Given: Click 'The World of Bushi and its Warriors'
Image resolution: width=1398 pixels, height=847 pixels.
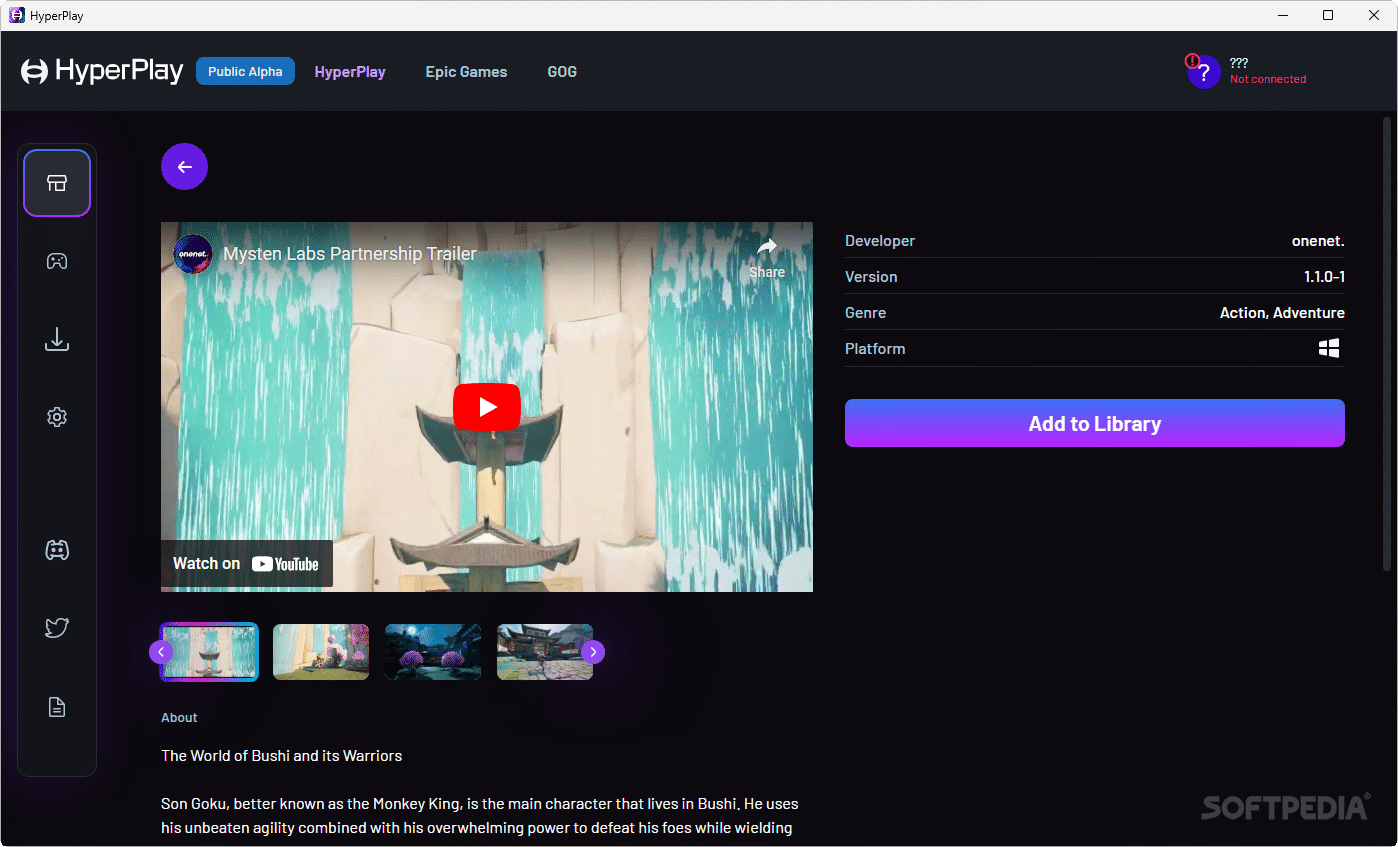Looking at the screenshot, I should pyautogui.click(x=282, y=756).
